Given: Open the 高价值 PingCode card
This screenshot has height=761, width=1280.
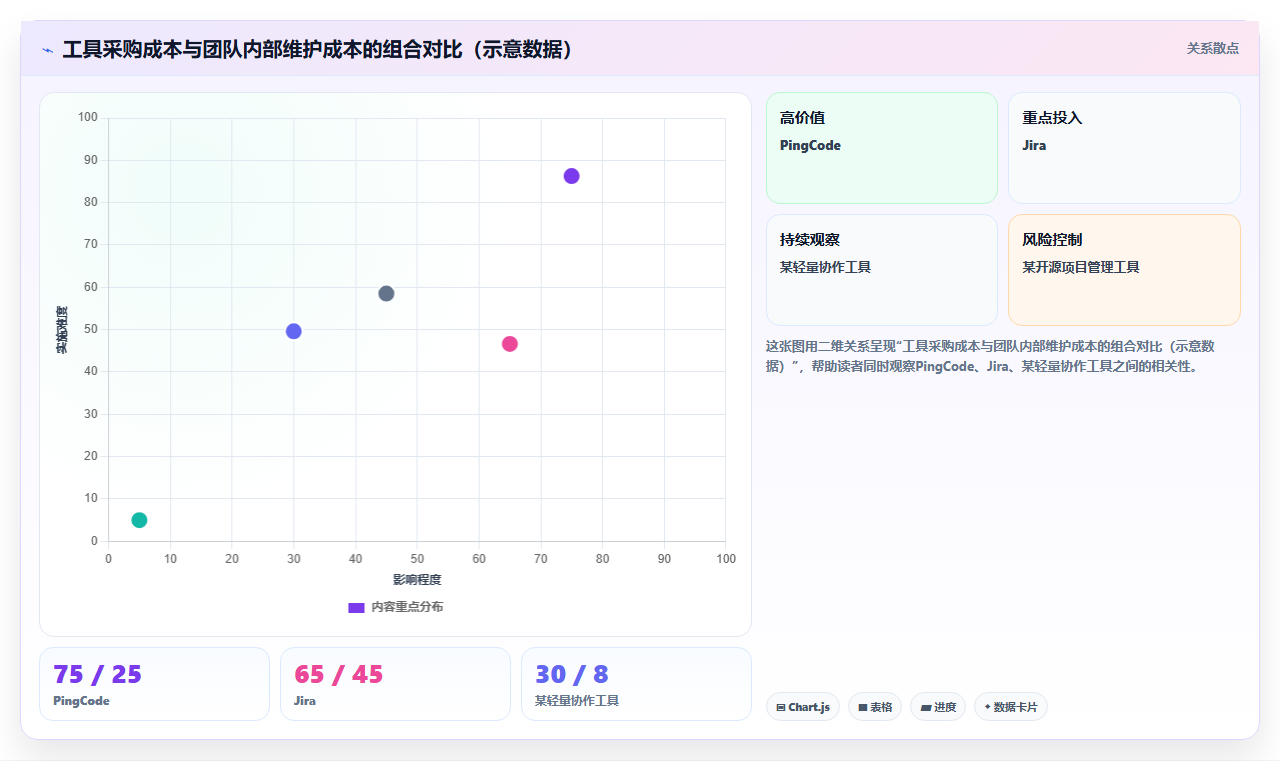Looking at the screenshot, I should point(882,148).
